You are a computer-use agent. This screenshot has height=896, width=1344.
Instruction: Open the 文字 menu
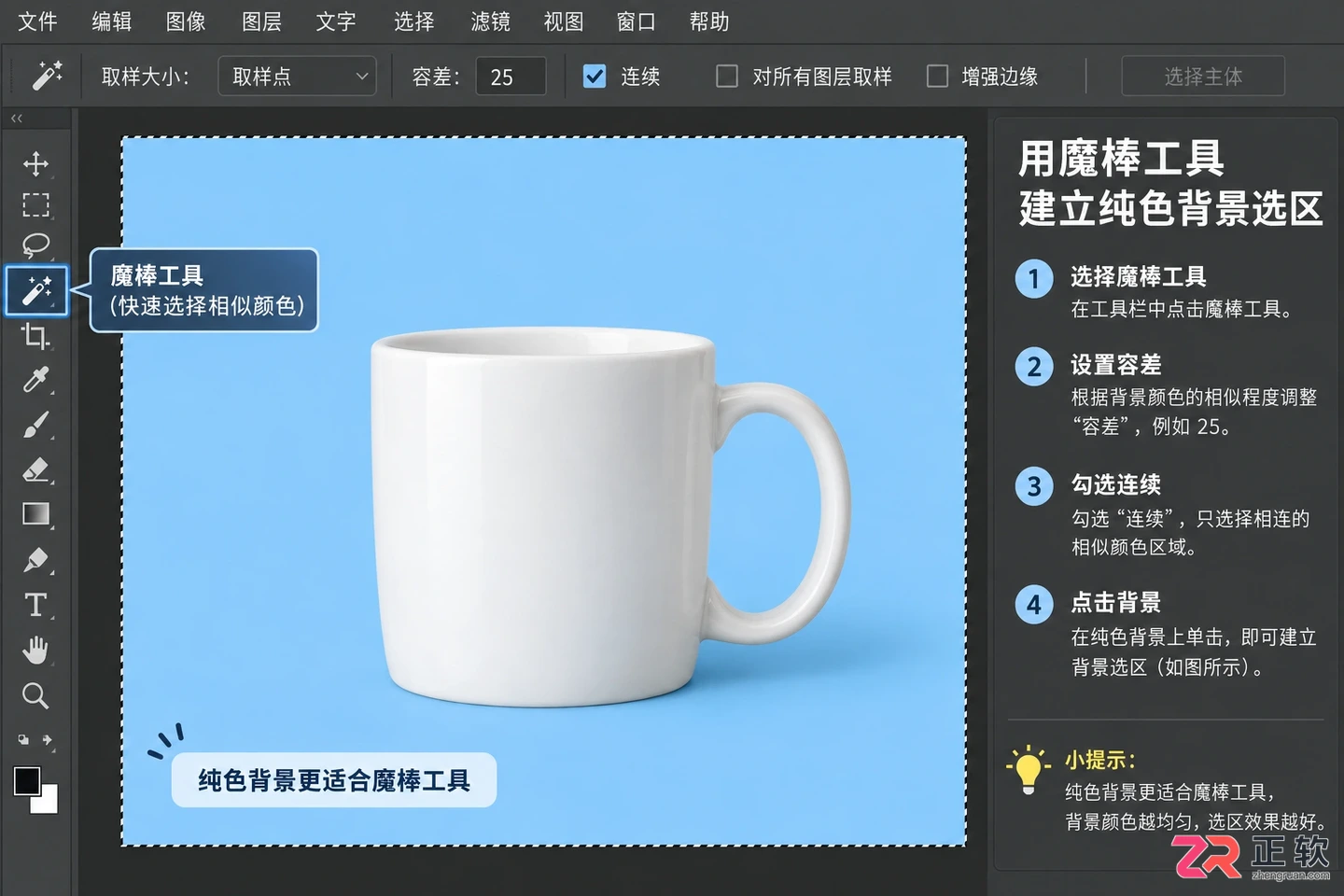click(x=336, y=21)
